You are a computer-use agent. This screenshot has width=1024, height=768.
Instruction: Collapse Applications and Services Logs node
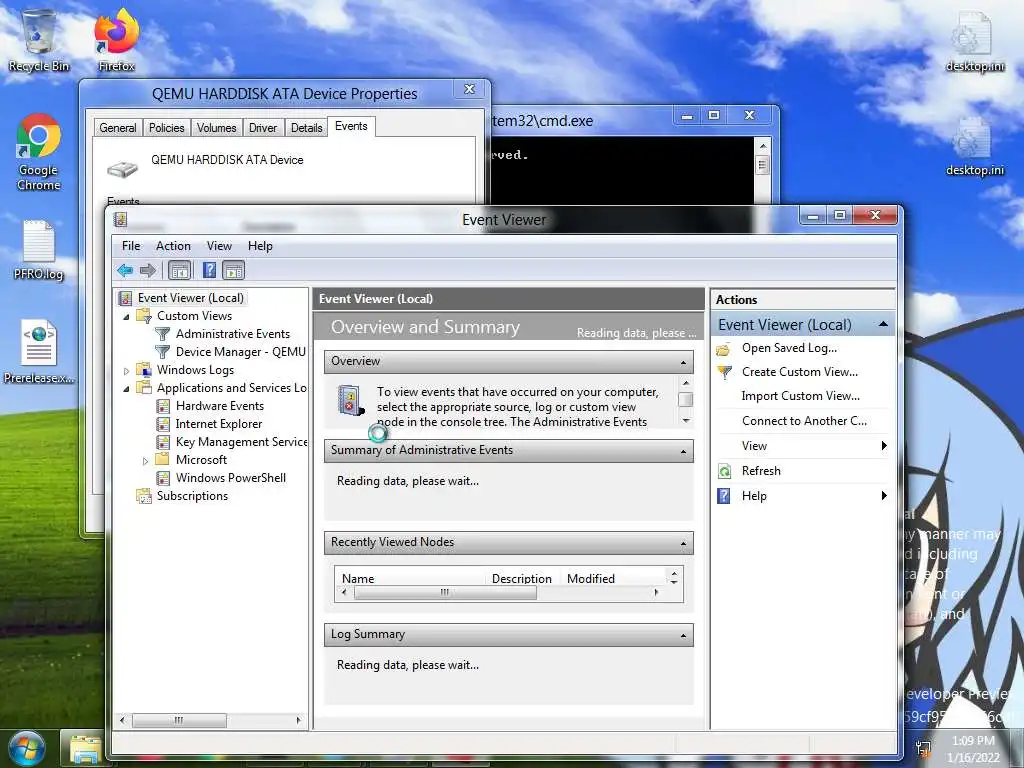[x=127, y=389]
